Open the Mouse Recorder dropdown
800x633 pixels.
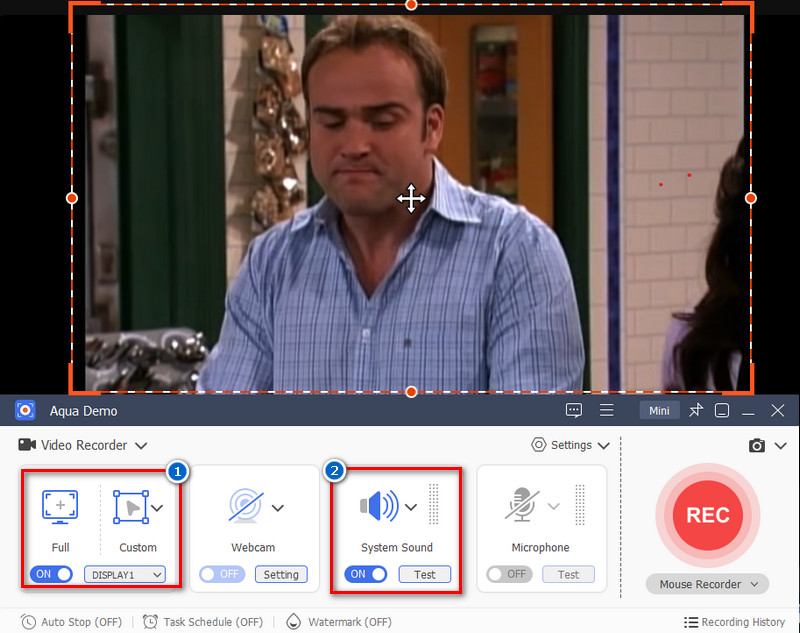coord(706,584)
